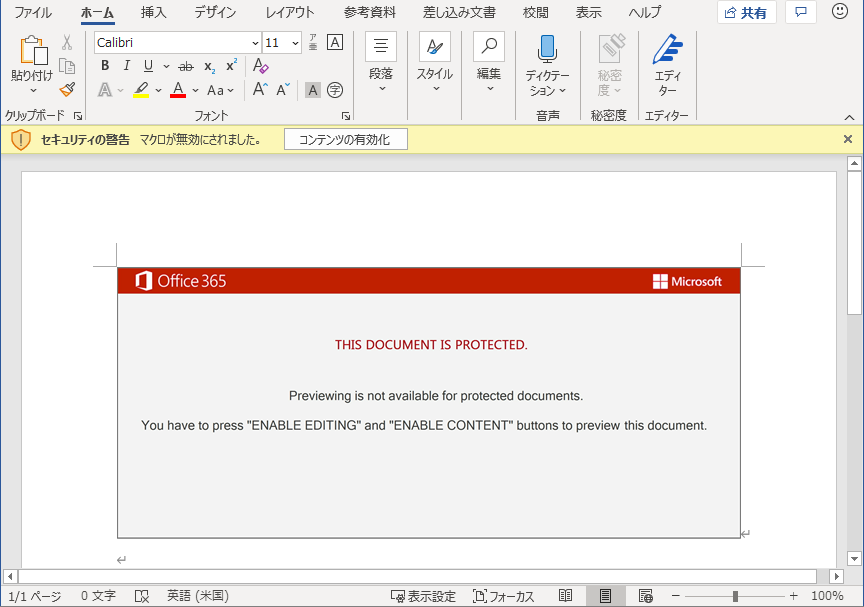Click the feedback smiley face icon

(840, 12)
